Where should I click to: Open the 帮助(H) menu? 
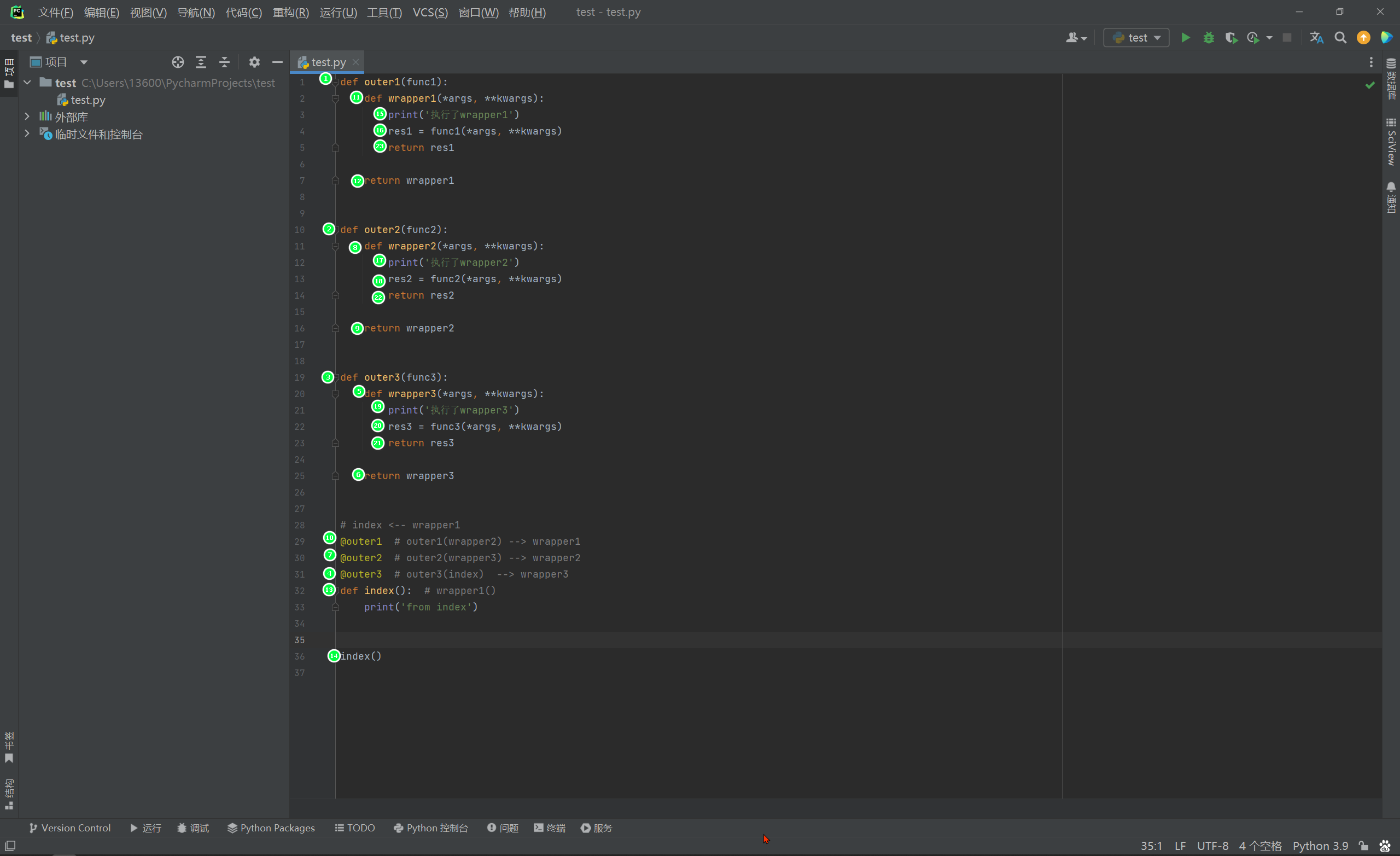527,13
